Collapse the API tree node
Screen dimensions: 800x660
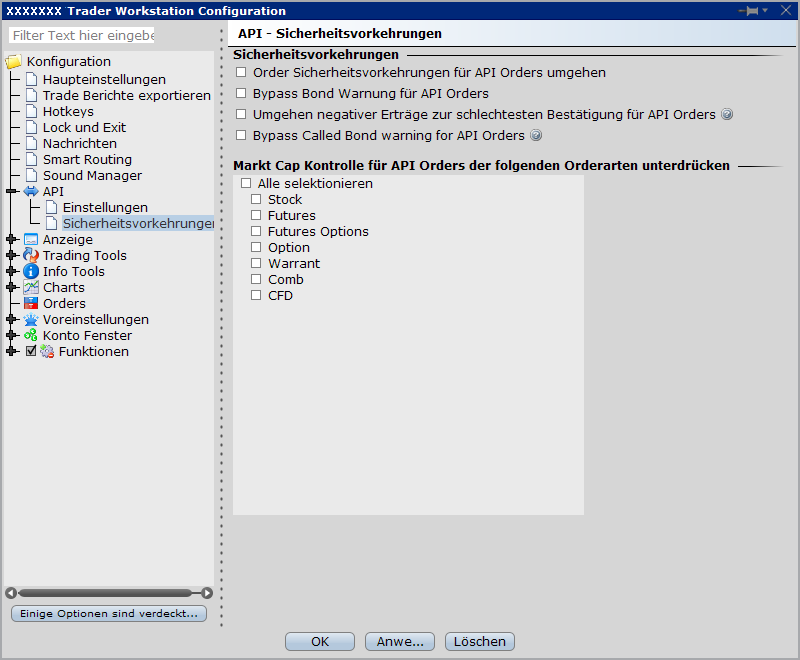[12, 192]
